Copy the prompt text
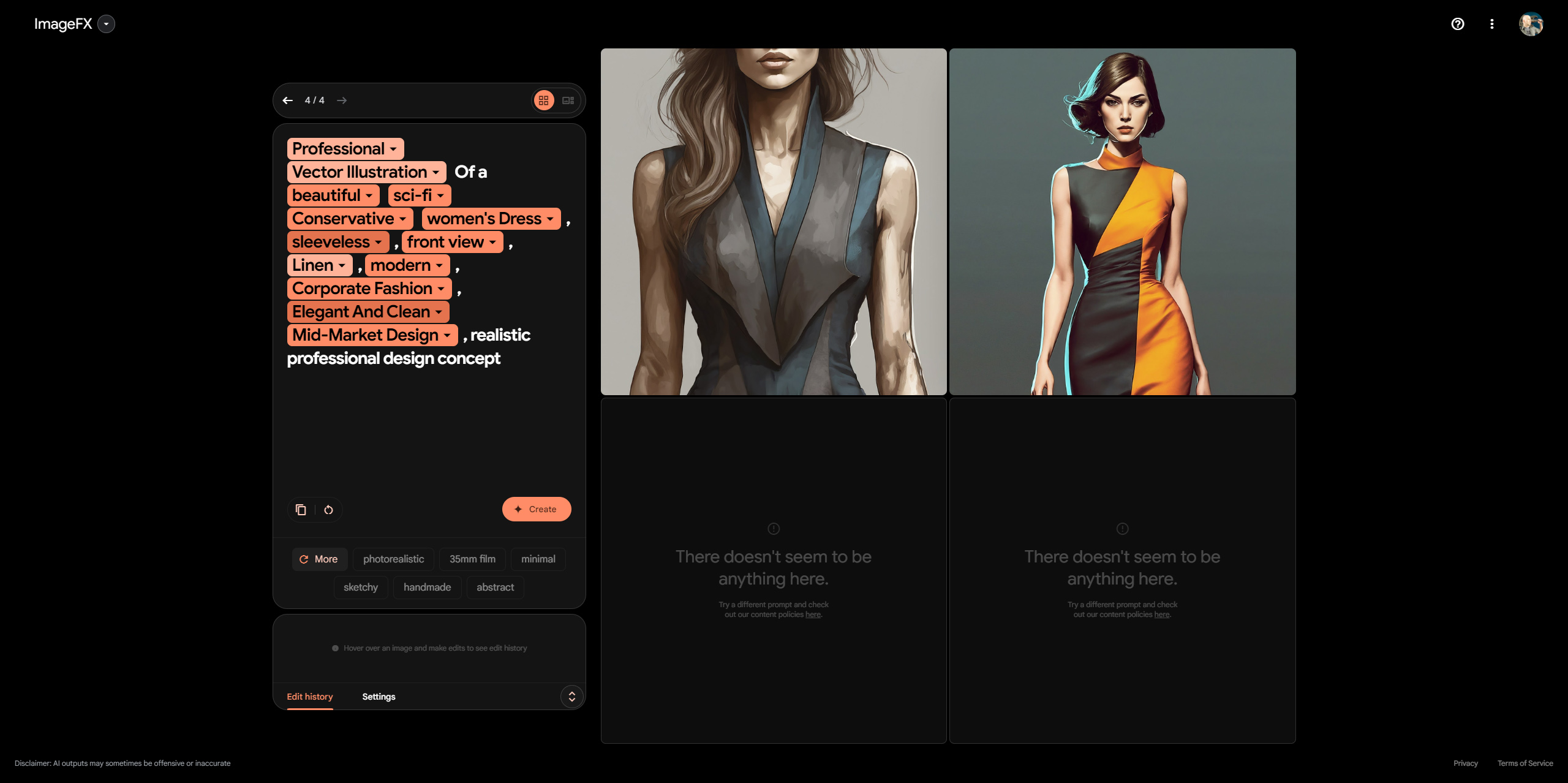Image resolution: width=1568 pixels, height=783 pixels. (301, 509)
